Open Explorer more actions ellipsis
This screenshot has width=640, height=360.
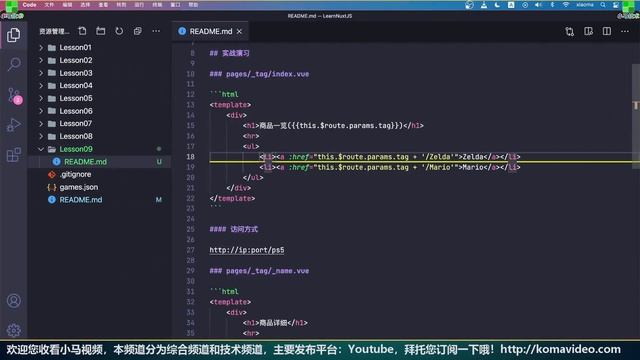156,31
